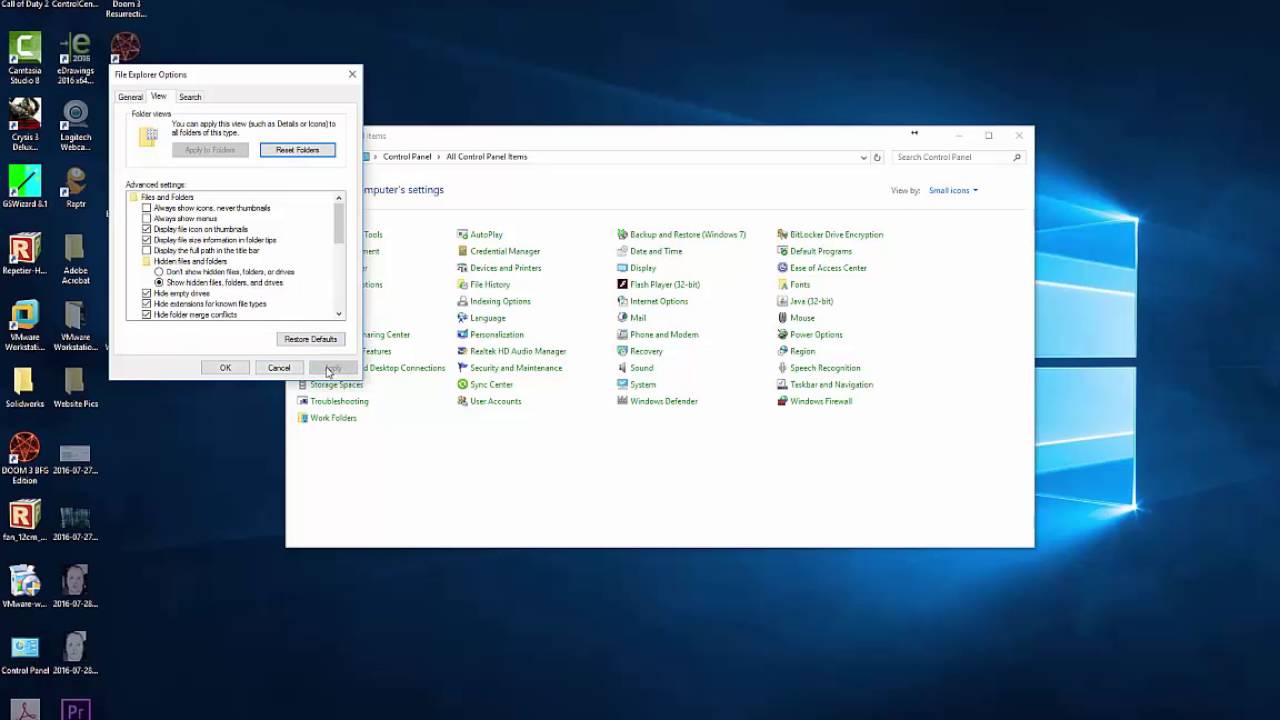Switch to the Search tab
1280x720 pixels.
coord(189,96)
